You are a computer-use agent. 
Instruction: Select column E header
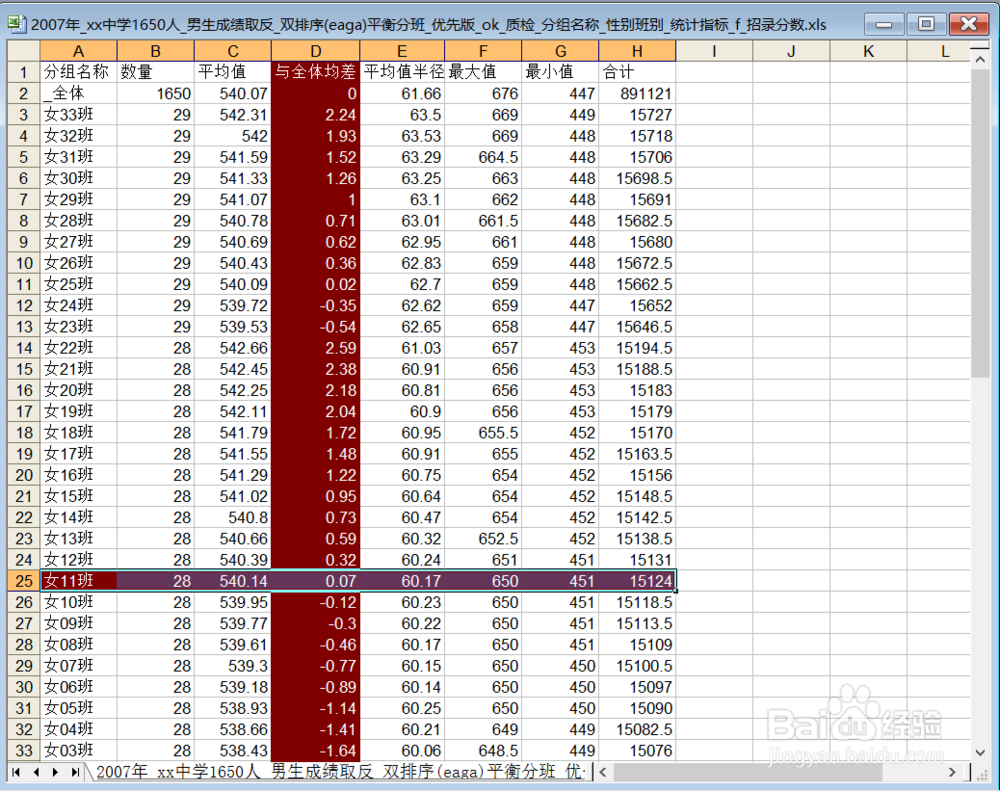[x=402, y=51]
